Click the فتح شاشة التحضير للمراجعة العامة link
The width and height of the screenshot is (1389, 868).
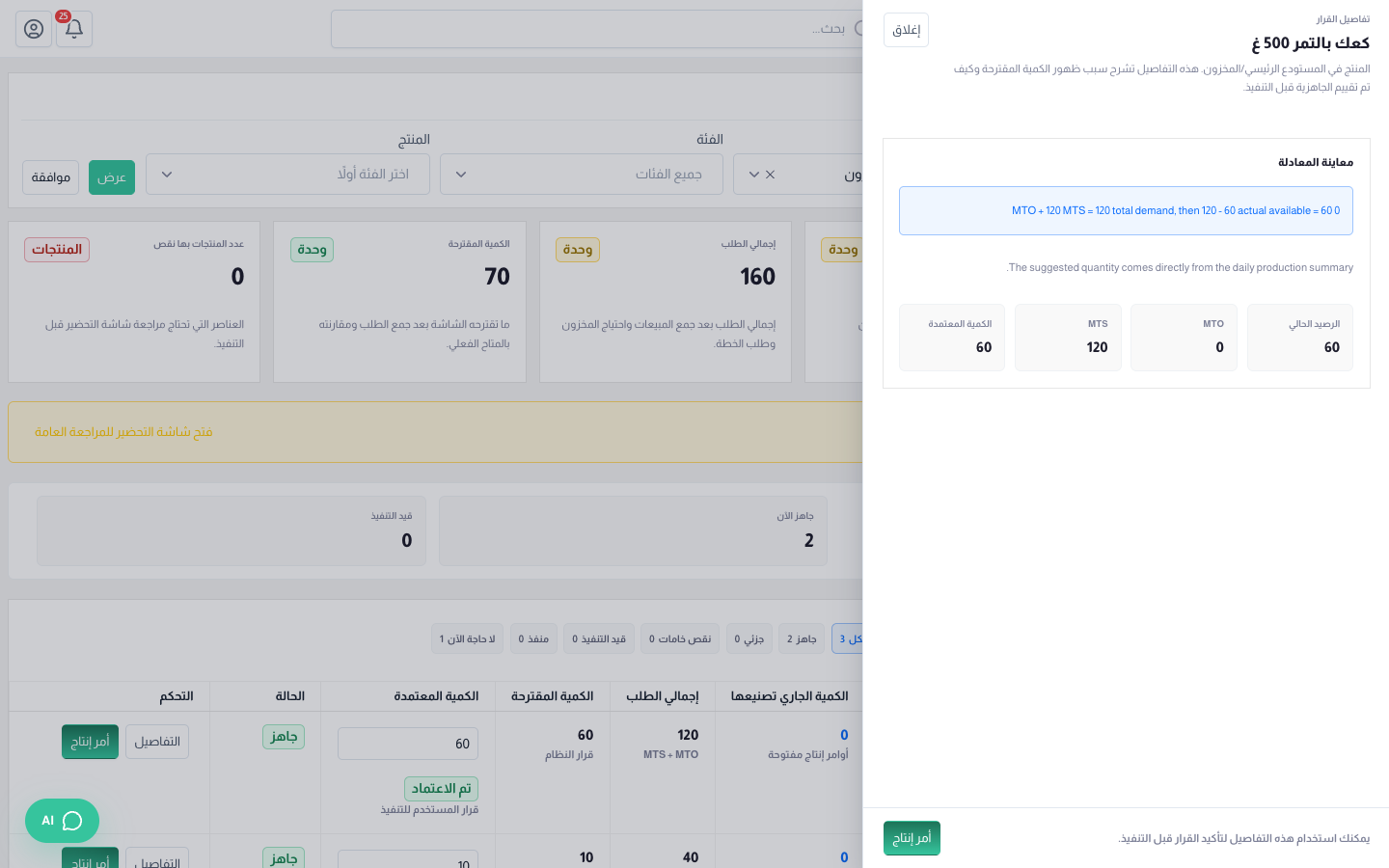click(x=123, y=432)
